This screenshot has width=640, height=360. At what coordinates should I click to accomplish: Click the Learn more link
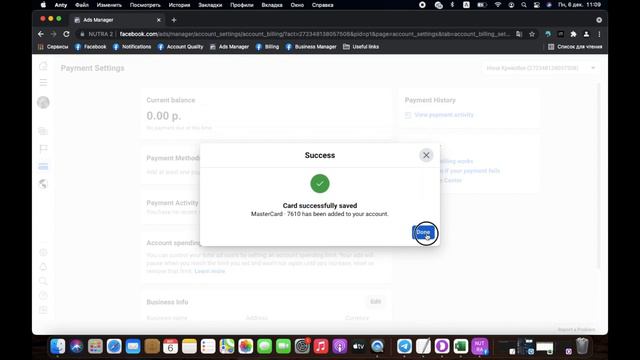[x=210, y=271]
